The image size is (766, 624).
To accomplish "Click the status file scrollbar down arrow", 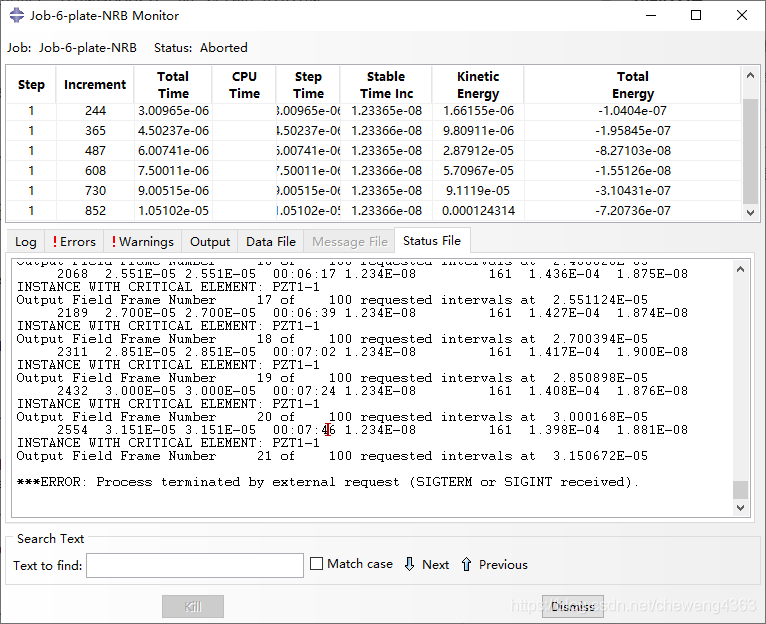I will (x=740, y=508).
